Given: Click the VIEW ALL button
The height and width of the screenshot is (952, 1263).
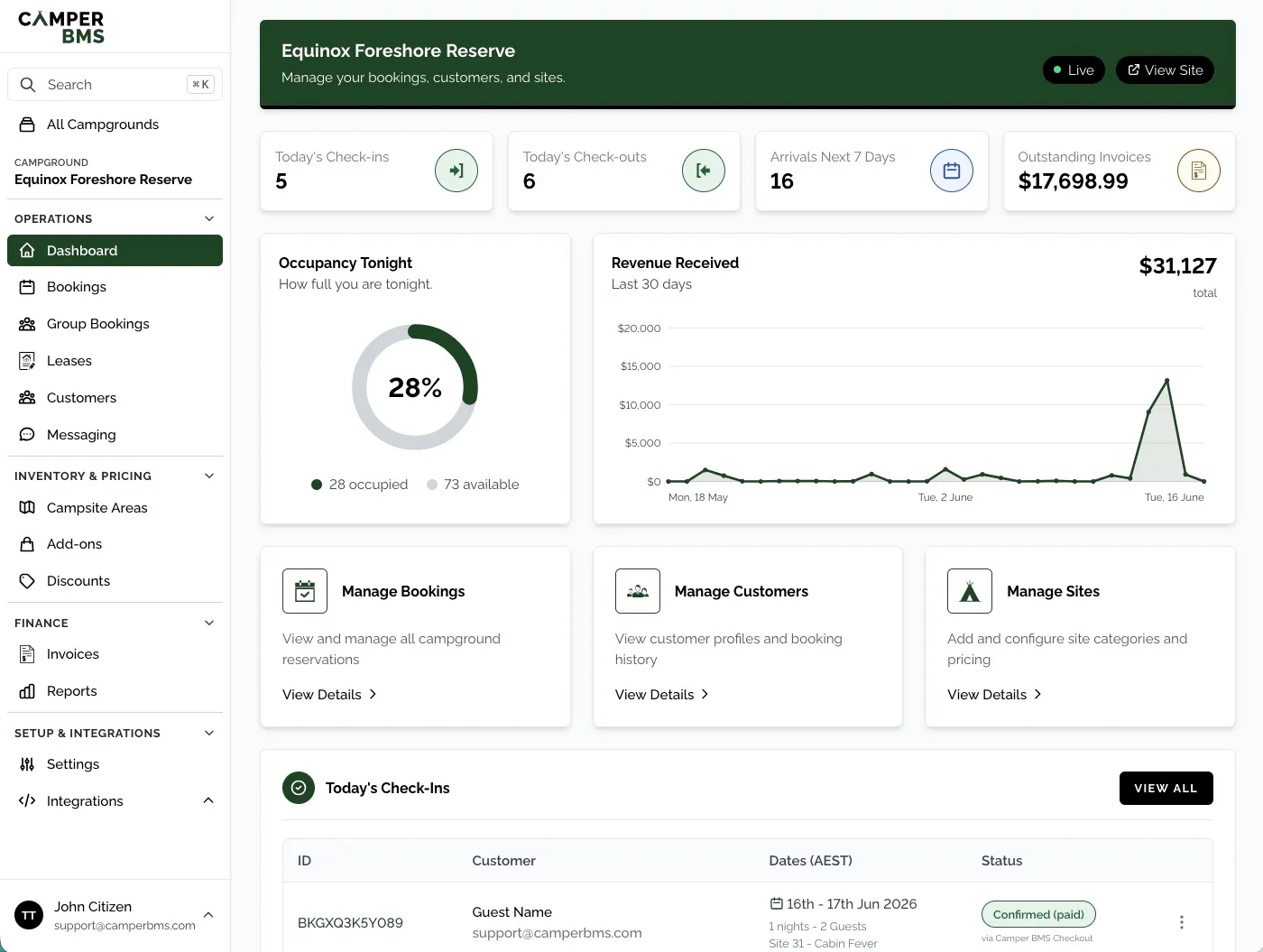Looking at the screenshot, I should pos(1166,788).
